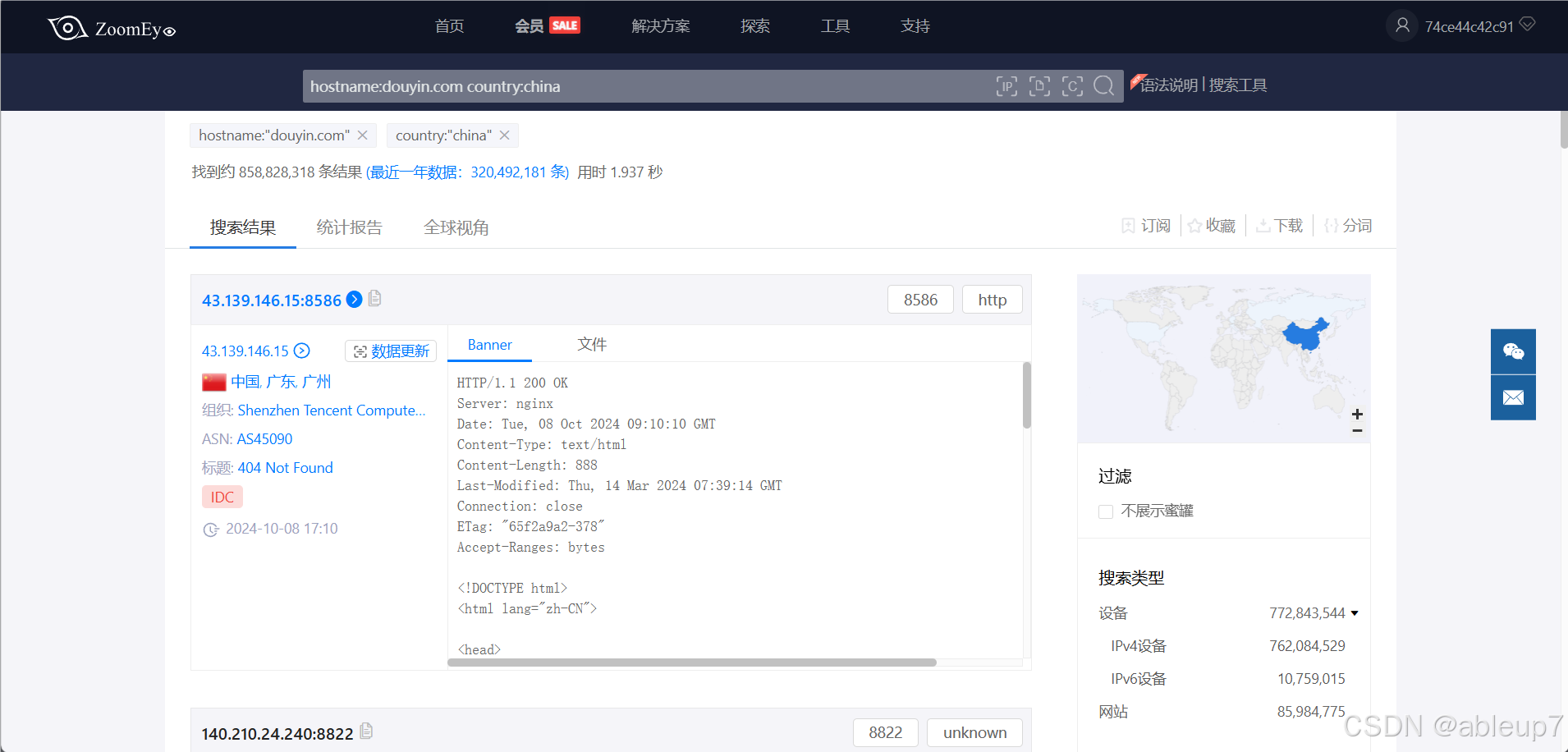The height and width of the screenshot is (752, 1568).
Task: Click the 广州 location link
Action: (x=316, y=382)
